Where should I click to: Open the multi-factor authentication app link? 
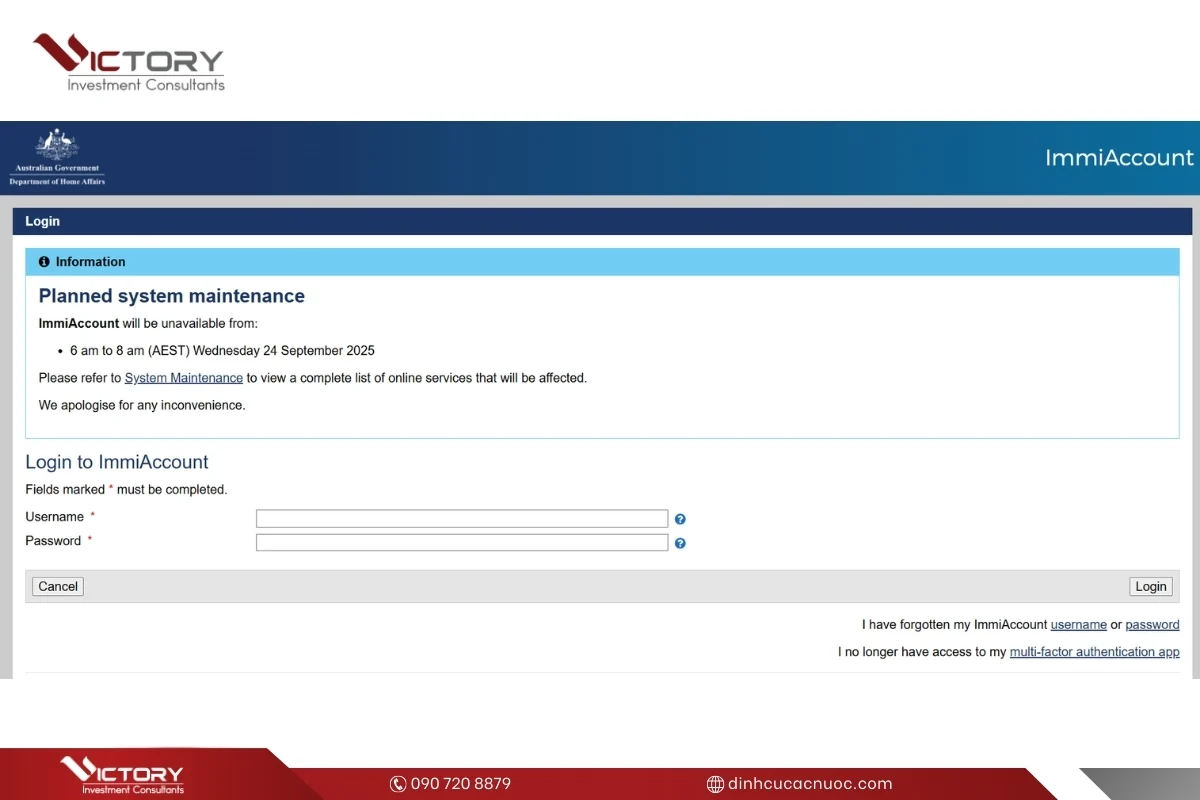(x=1094, y=652)
